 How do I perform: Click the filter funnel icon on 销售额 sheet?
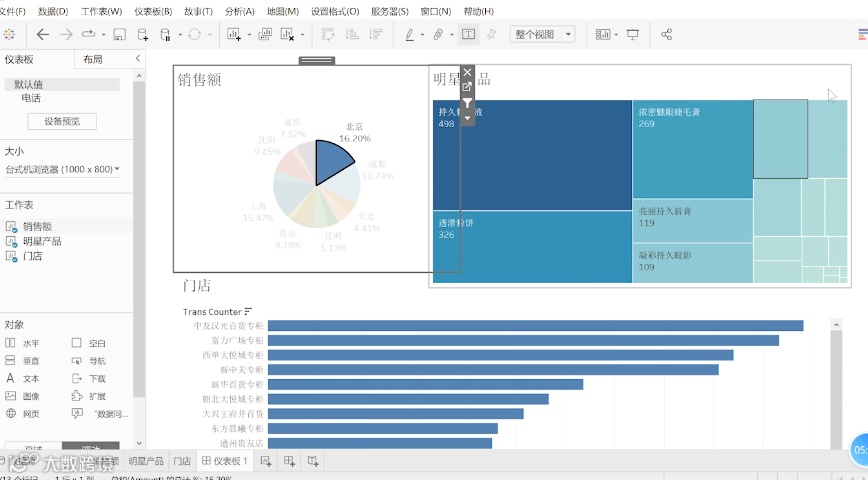467,102
